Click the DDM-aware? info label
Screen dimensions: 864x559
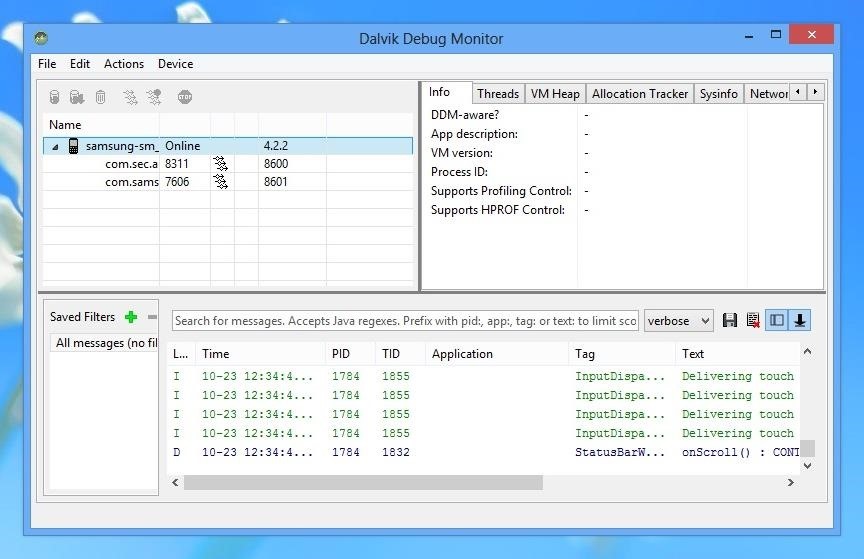465,115
